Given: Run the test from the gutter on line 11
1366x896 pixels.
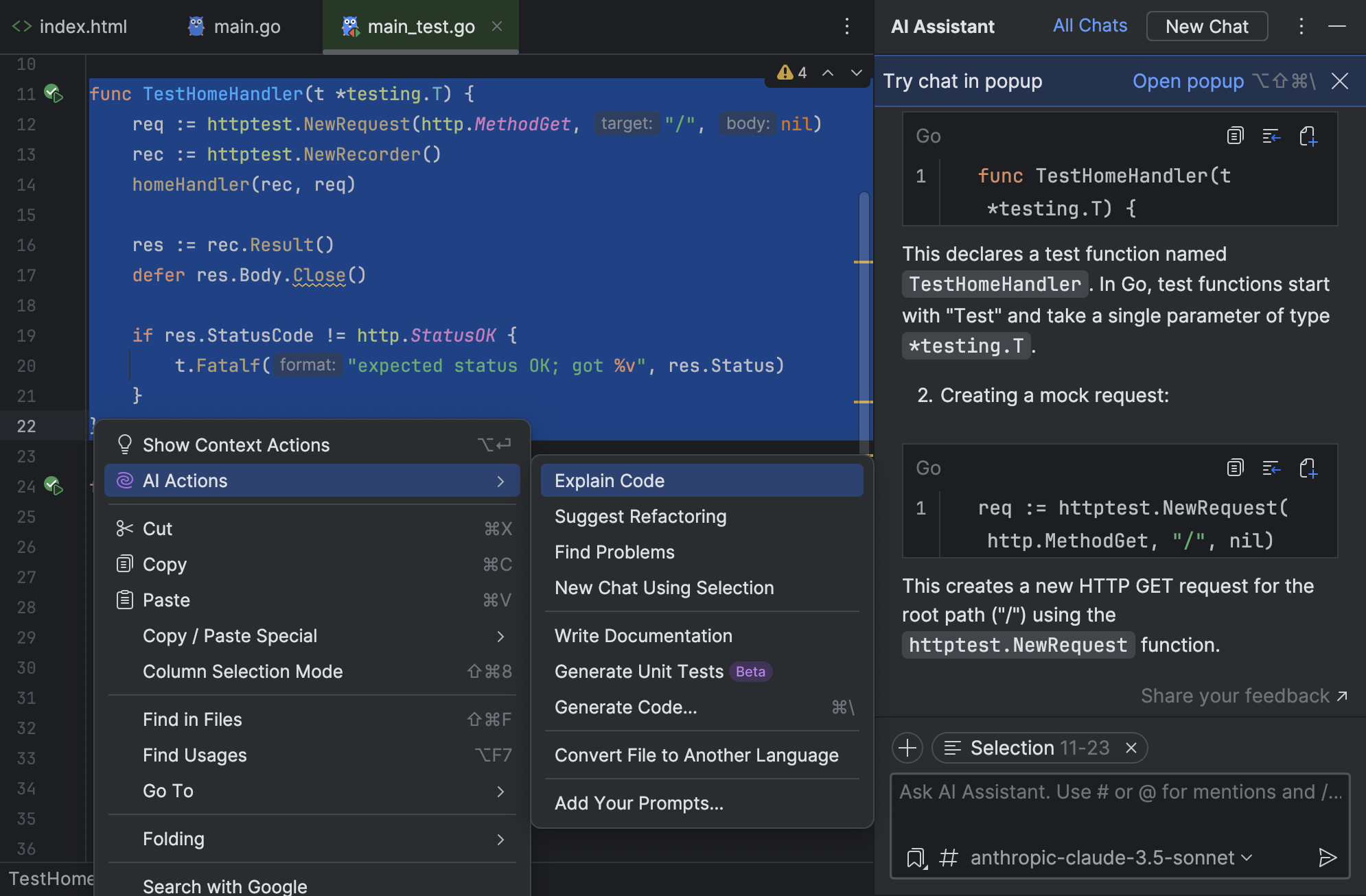Looking at the screenshot, I should tap(53, 93).
